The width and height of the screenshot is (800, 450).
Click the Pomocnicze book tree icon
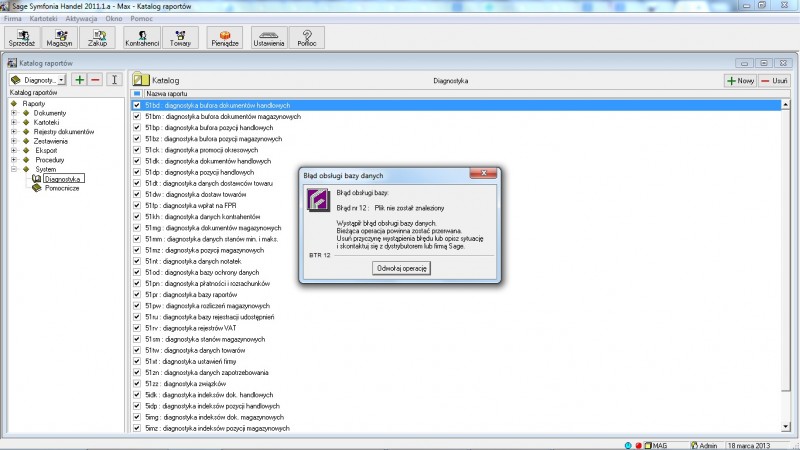coord(36,188)
